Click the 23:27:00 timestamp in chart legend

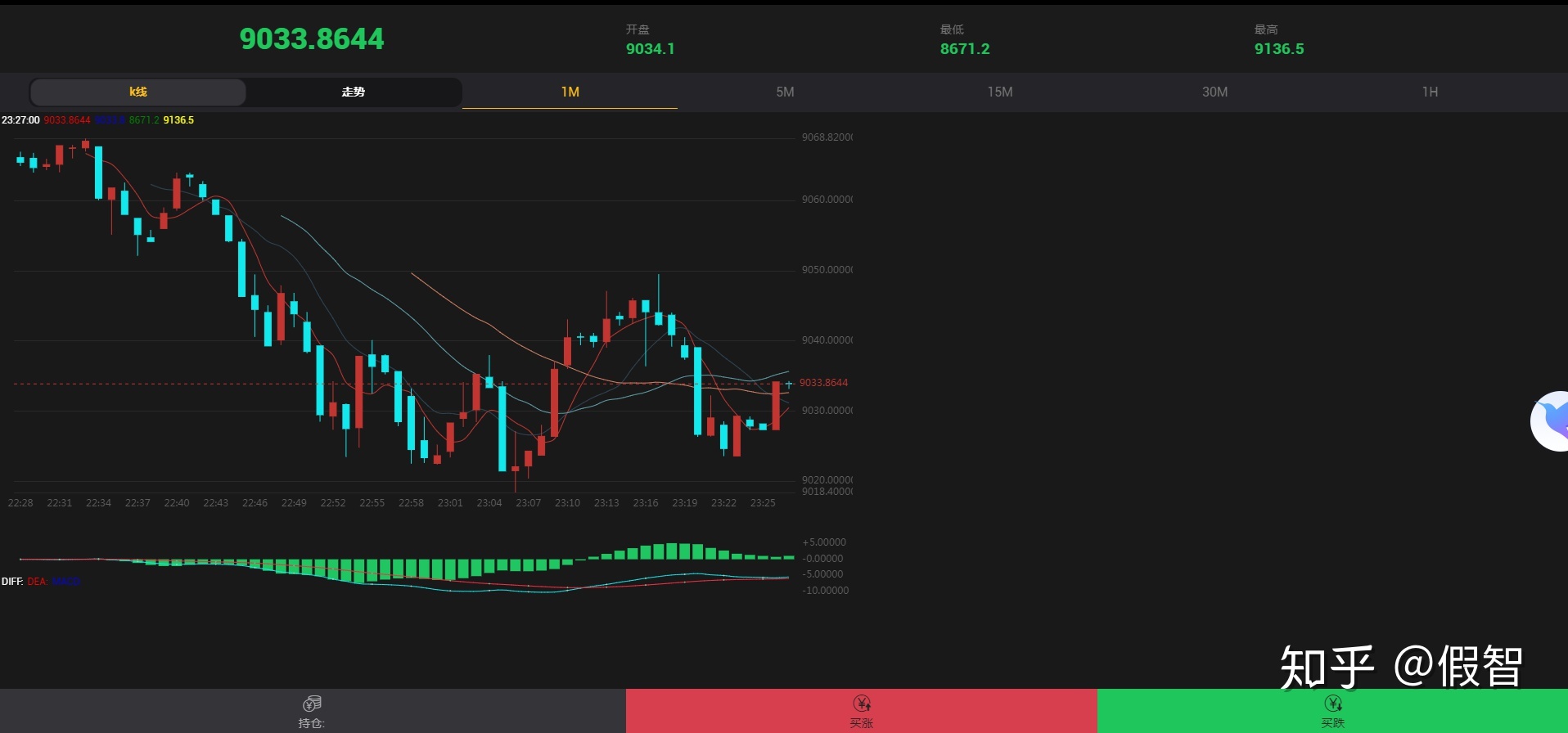[x=20, y=120]
